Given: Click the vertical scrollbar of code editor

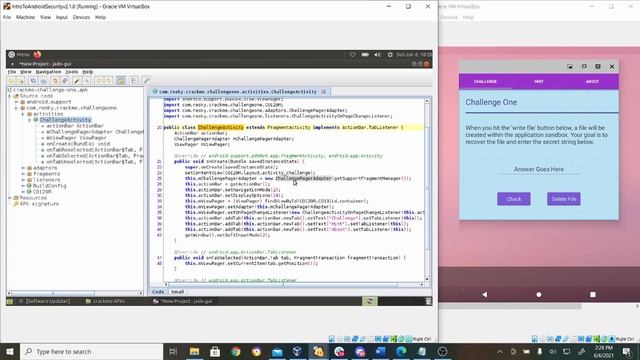Looking at the screenshot, I should click(427, 189).
